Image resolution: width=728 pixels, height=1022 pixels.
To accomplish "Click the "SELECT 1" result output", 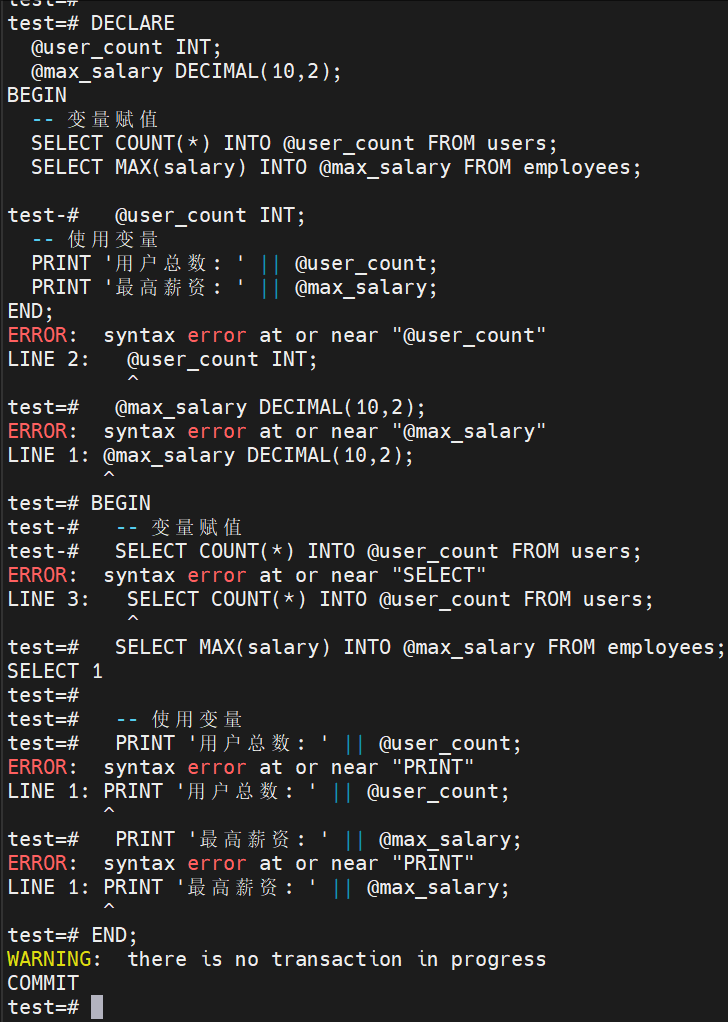I will (55, 671).
